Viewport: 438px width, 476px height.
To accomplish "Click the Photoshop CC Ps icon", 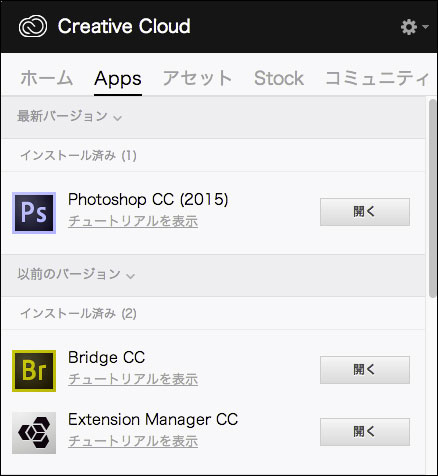I will click(34, 213).
